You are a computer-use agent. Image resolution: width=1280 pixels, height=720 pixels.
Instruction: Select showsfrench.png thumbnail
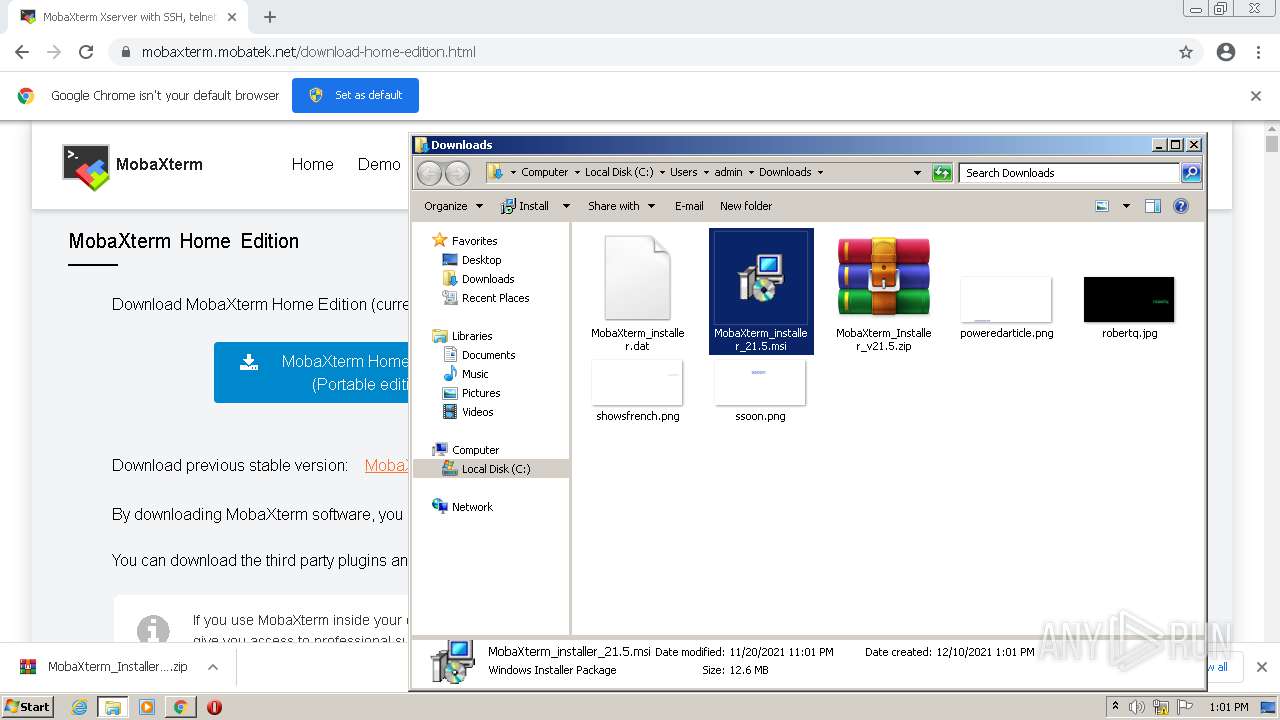point(637,382)
